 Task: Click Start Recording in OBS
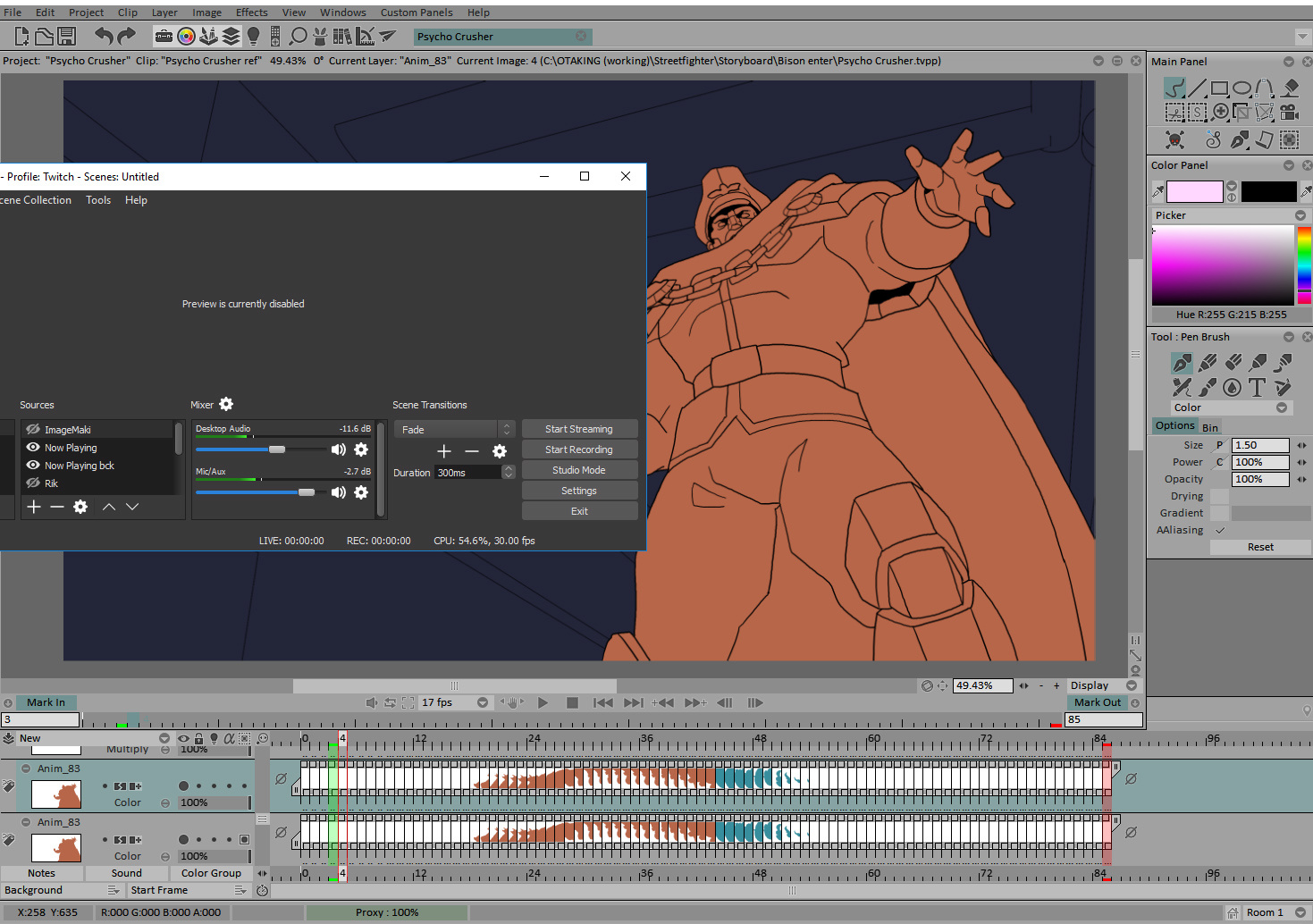pyautogui.click(x=579, y=449)
